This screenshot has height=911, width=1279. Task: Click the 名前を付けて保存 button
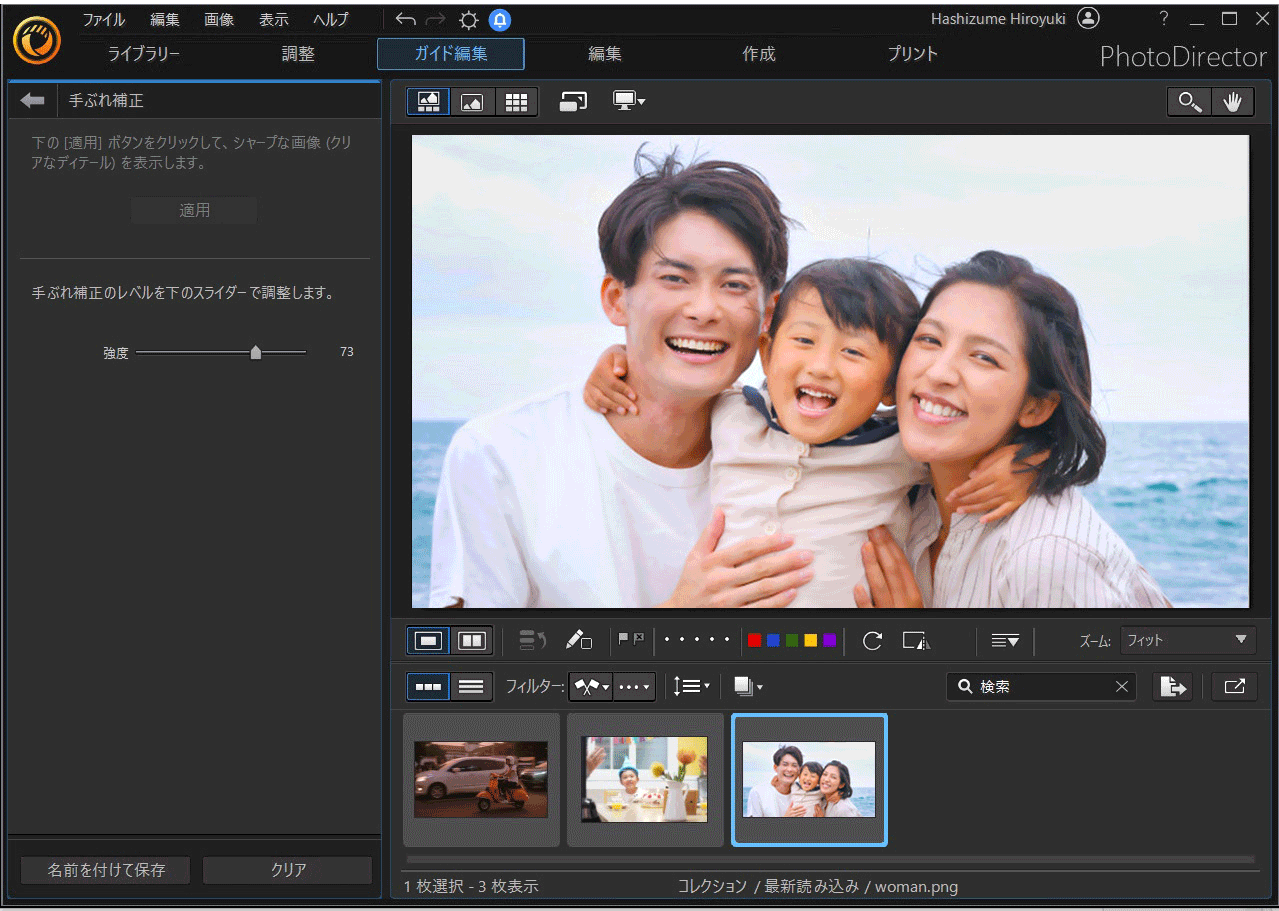(106, 870)
